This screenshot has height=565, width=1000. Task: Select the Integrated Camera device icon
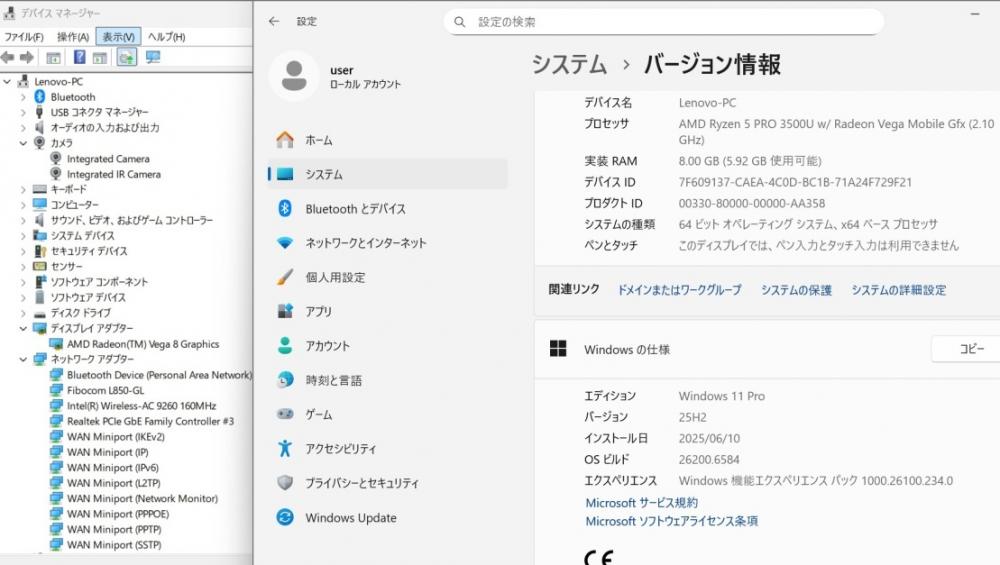pos(56,158)
